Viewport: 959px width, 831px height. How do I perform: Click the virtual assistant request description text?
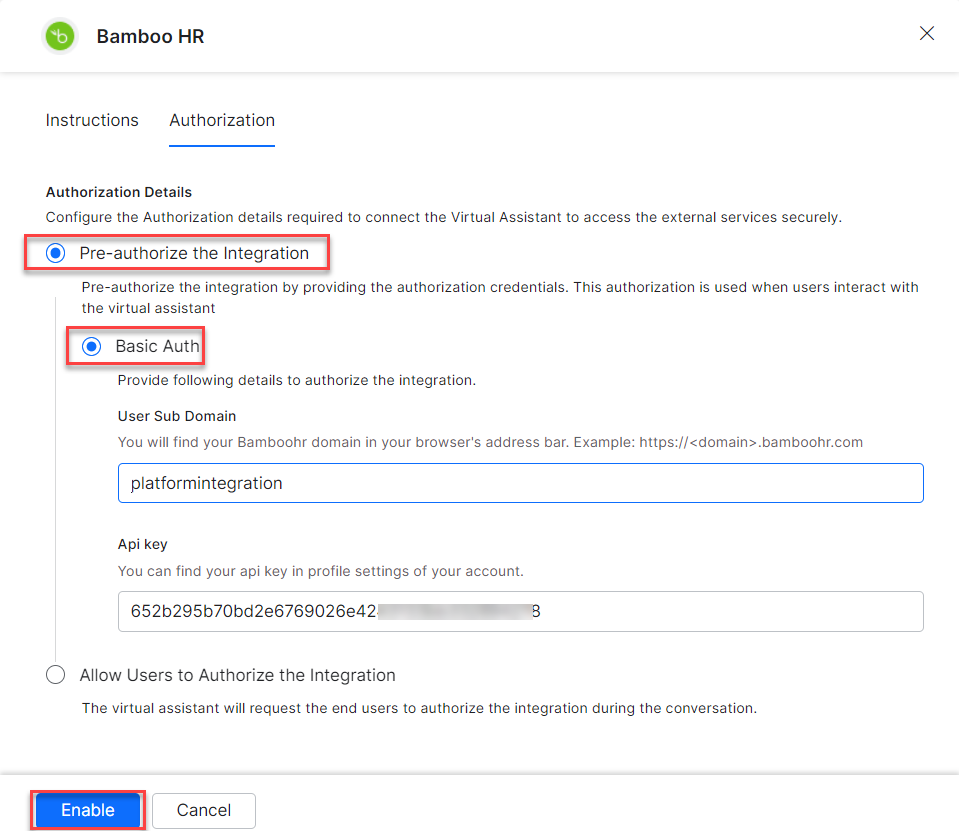click(419, 708)
